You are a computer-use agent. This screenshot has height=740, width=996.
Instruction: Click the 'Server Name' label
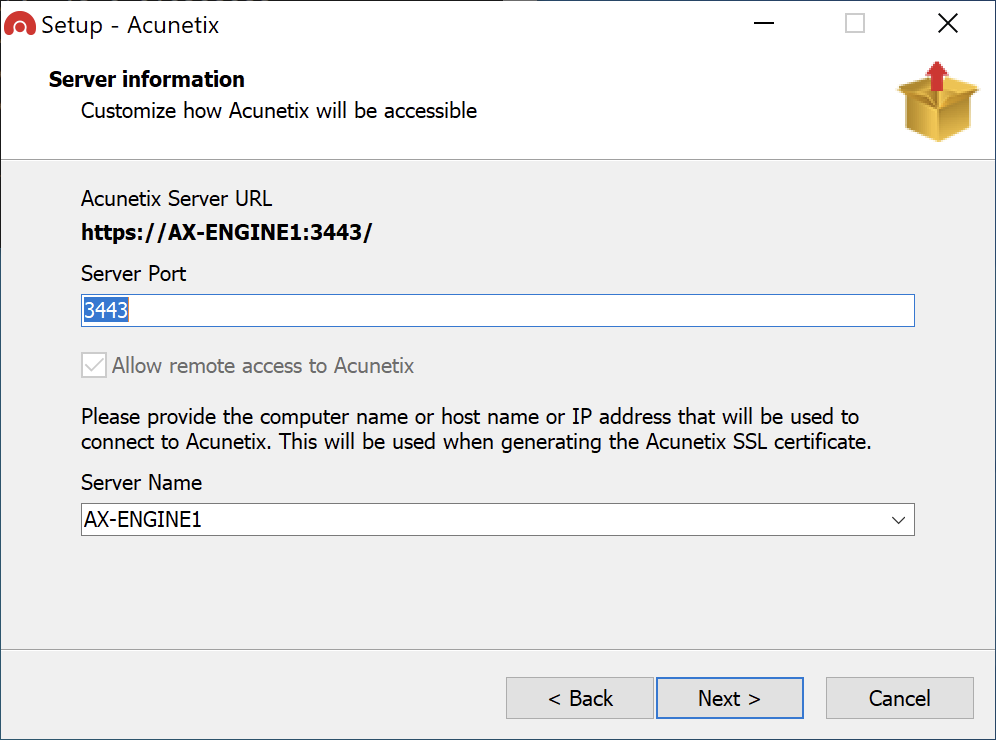click(141, 482)
